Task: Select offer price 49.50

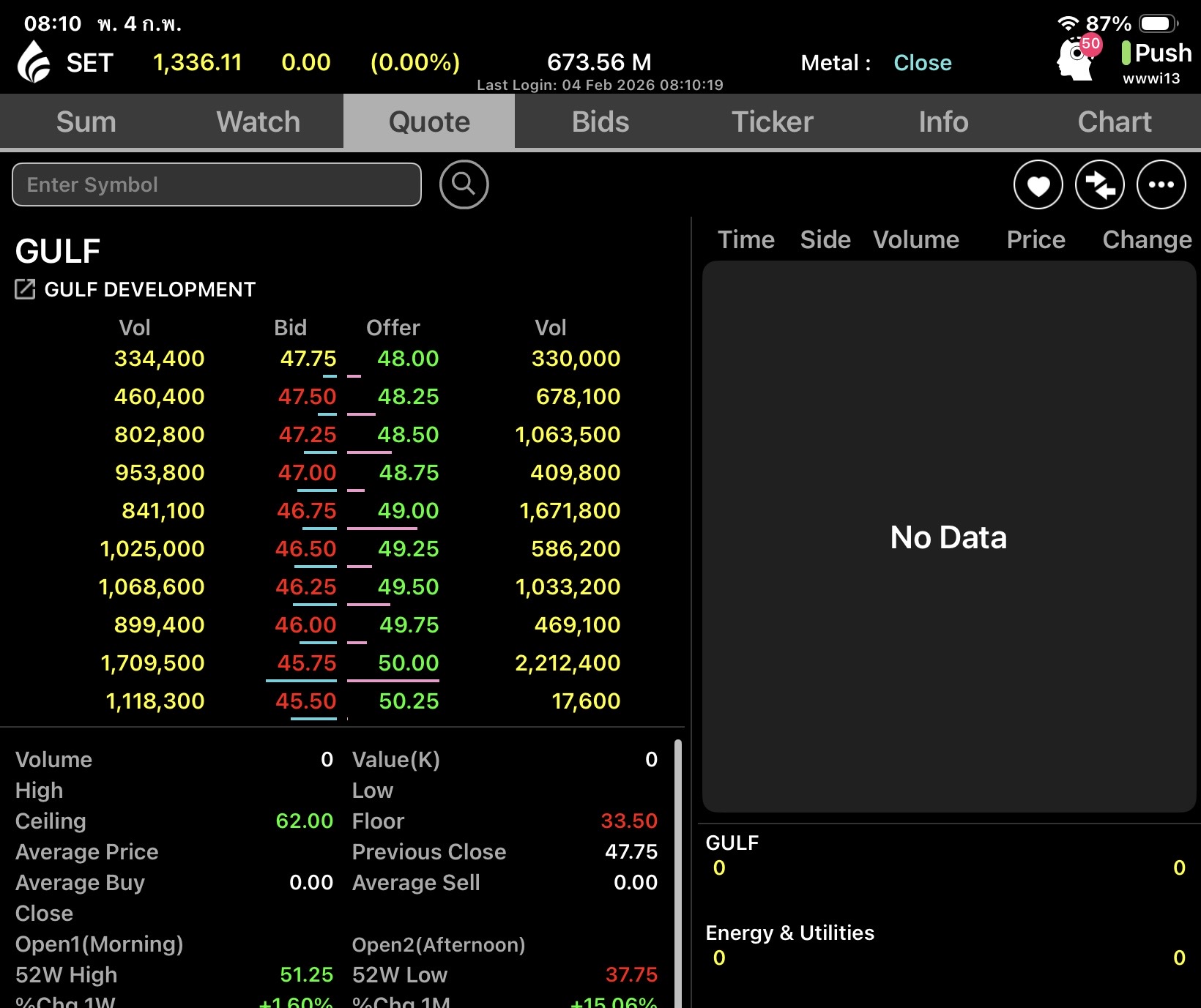Action: pos(408,586)
